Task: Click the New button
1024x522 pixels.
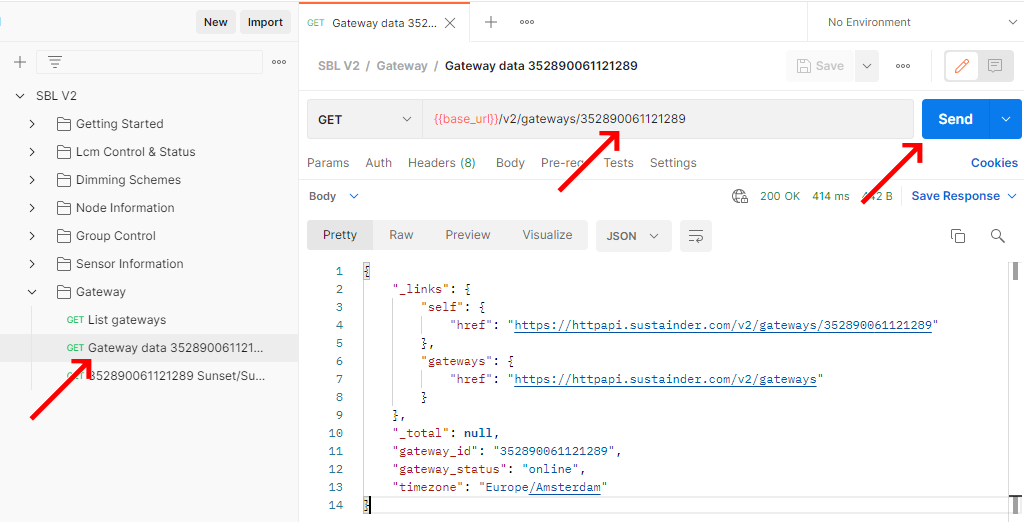Action: click(216, 22)
